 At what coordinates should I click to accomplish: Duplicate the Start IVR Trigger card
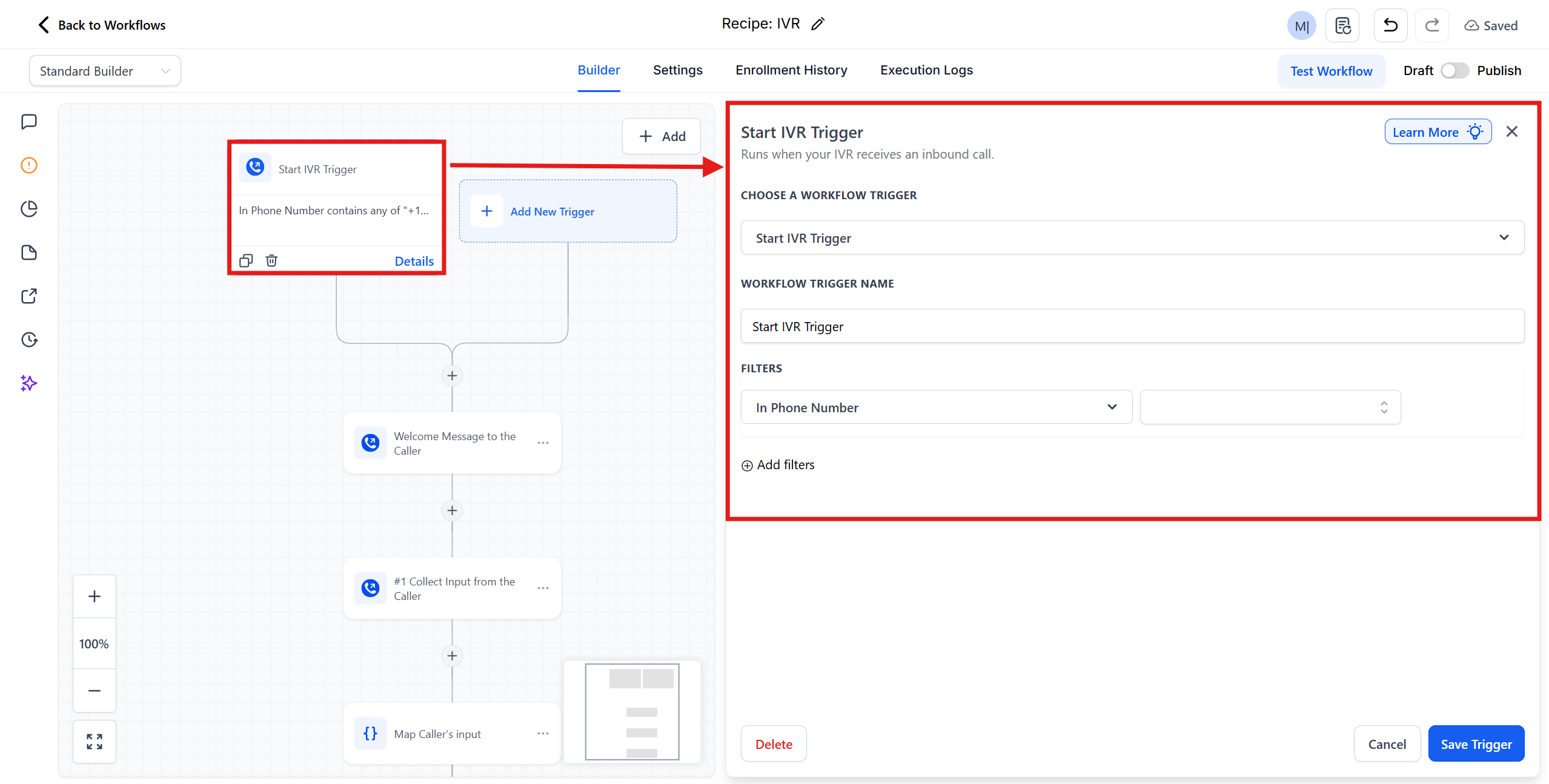(246, 260)
